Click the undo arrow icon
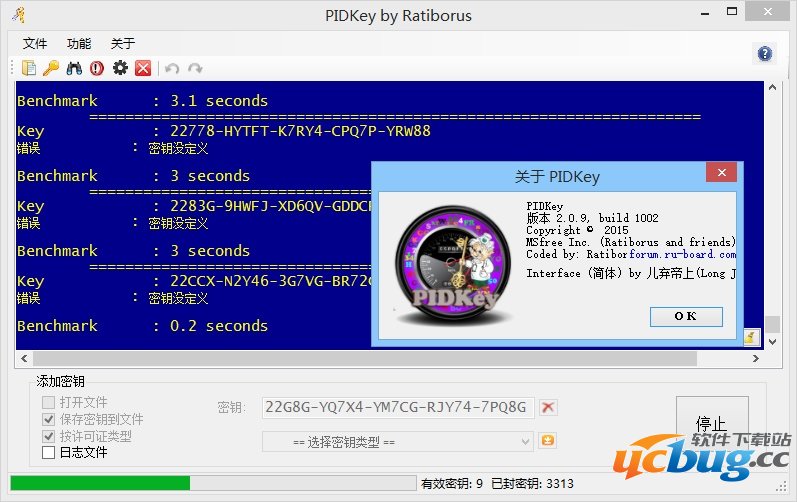797x502 pixels. coord(172,68)
